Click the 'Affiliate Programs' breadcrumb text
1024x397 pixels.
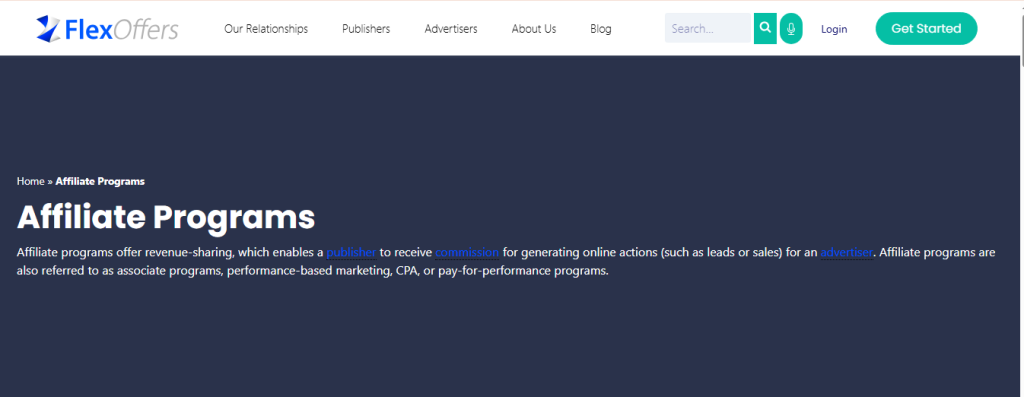click(x=100, y=182)
